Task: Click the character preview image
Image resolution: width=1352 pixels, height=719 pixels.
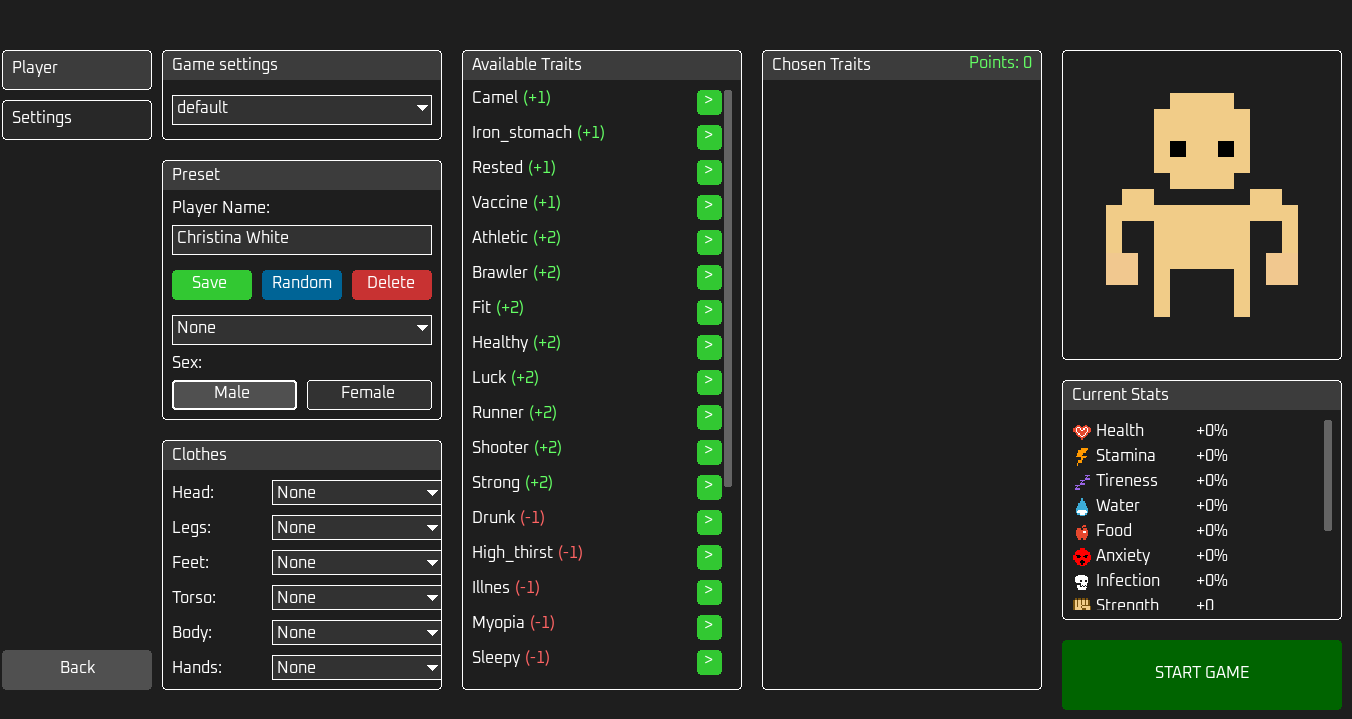Action: (1202, 205)
